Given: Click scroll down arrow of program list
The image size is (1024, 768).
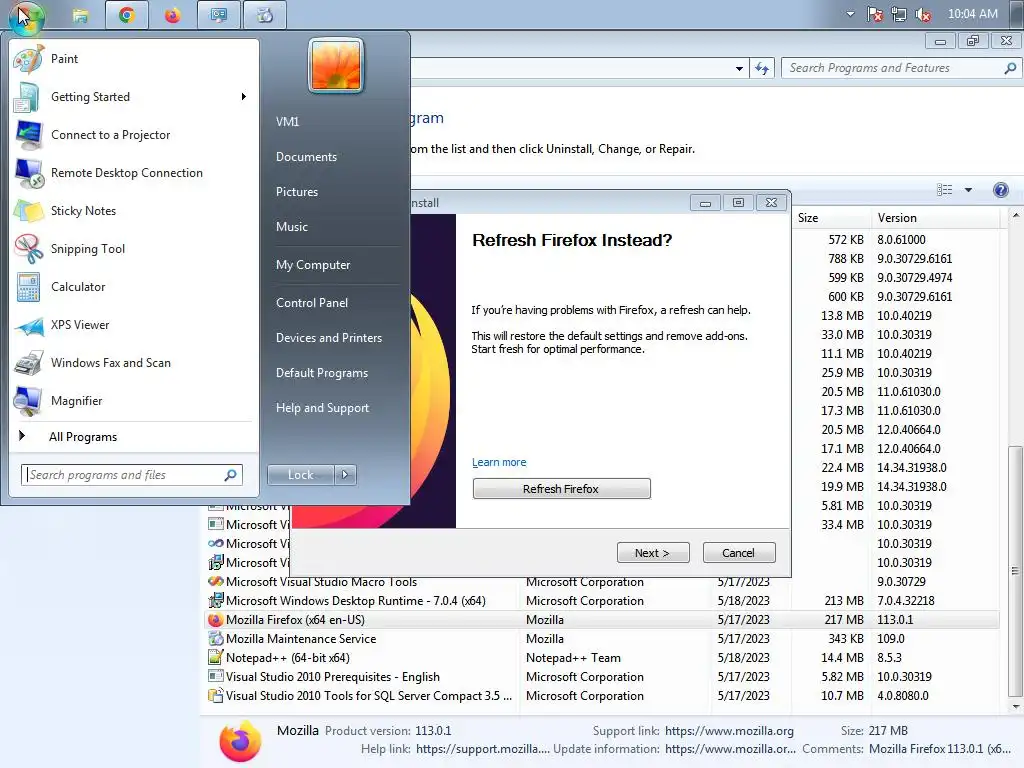Looking at the screenshot, I should coord(1015,707).
